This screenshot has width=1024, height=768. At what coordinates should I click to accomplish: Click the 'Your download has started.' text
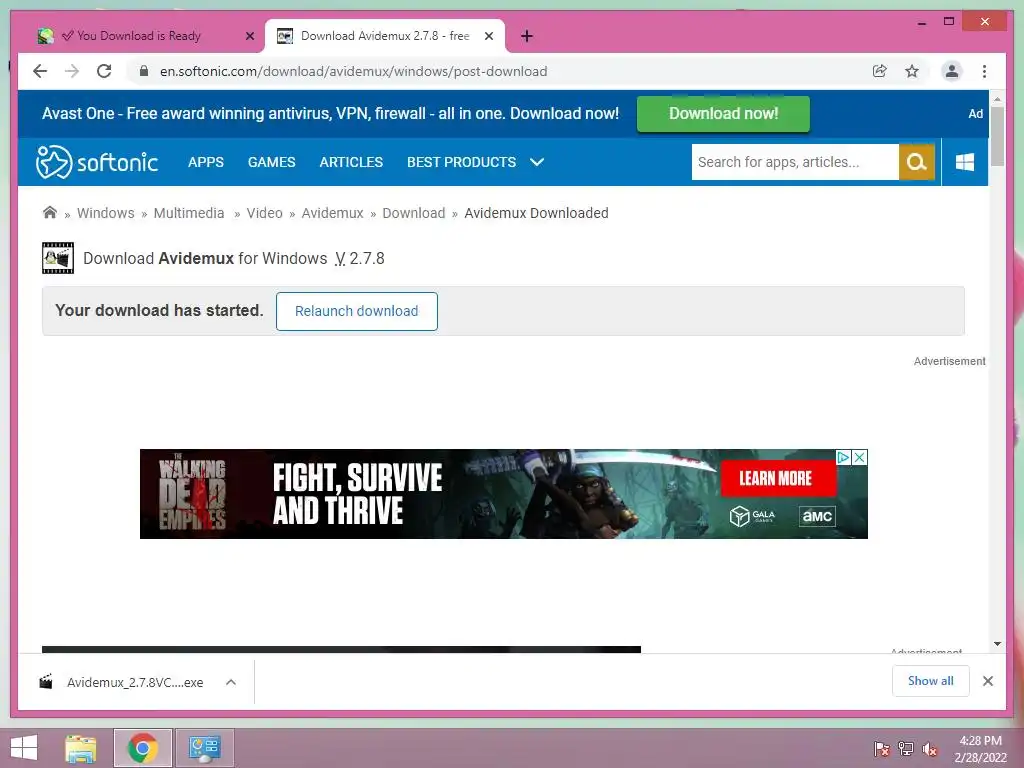pos(159,310)
